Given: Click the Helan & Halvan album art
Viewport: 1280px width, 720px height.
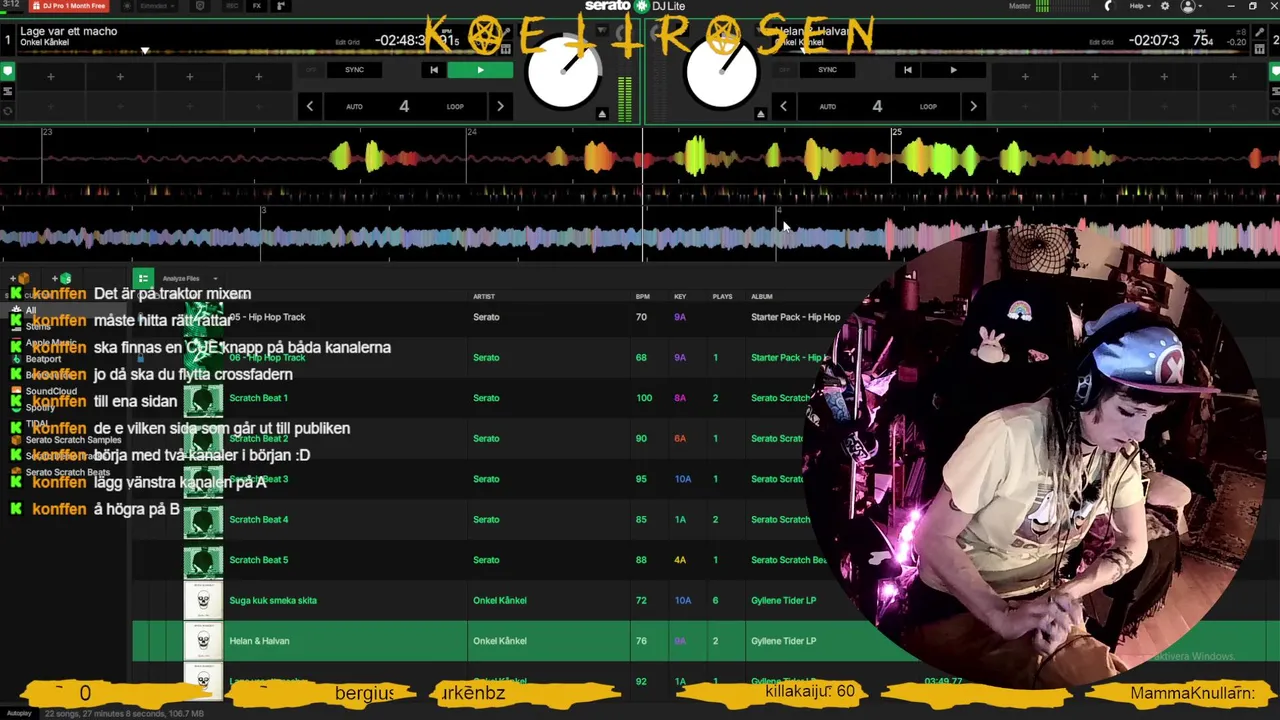Looking at the screenshot, I should coord(203,641).
